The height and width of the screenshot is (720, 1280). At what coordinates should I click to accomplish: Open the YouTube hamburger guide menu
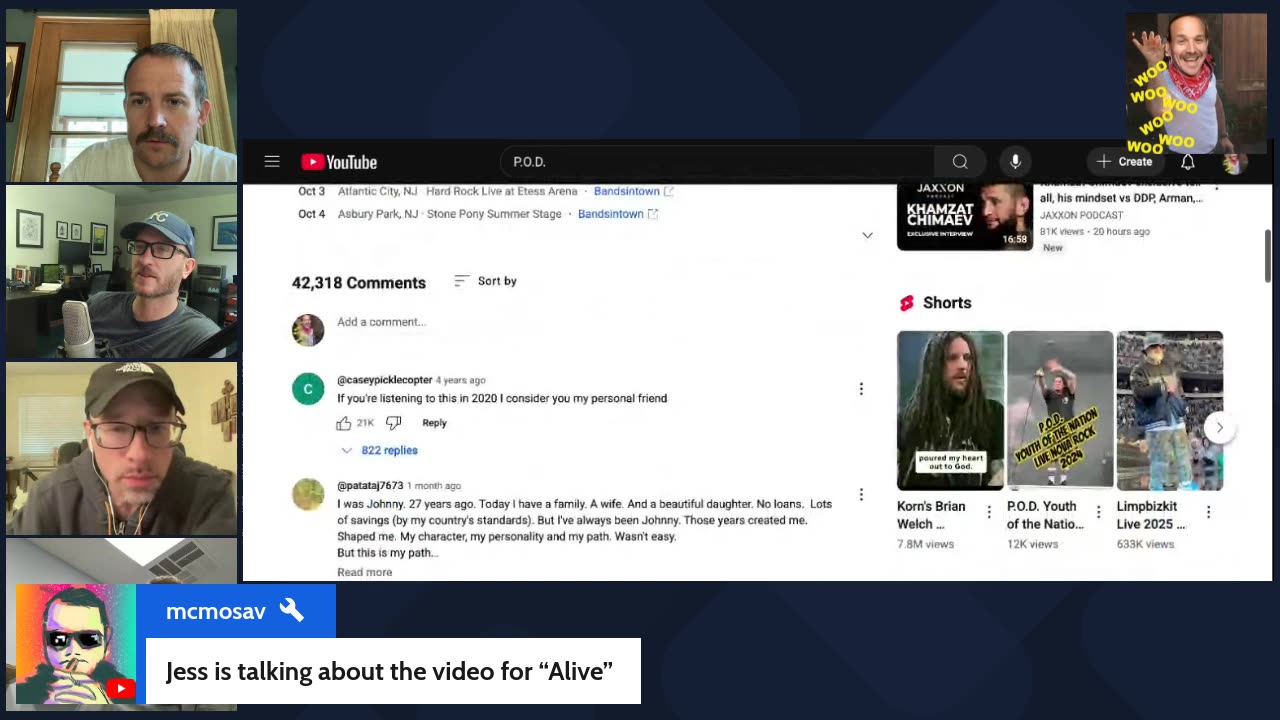point(272,162)
